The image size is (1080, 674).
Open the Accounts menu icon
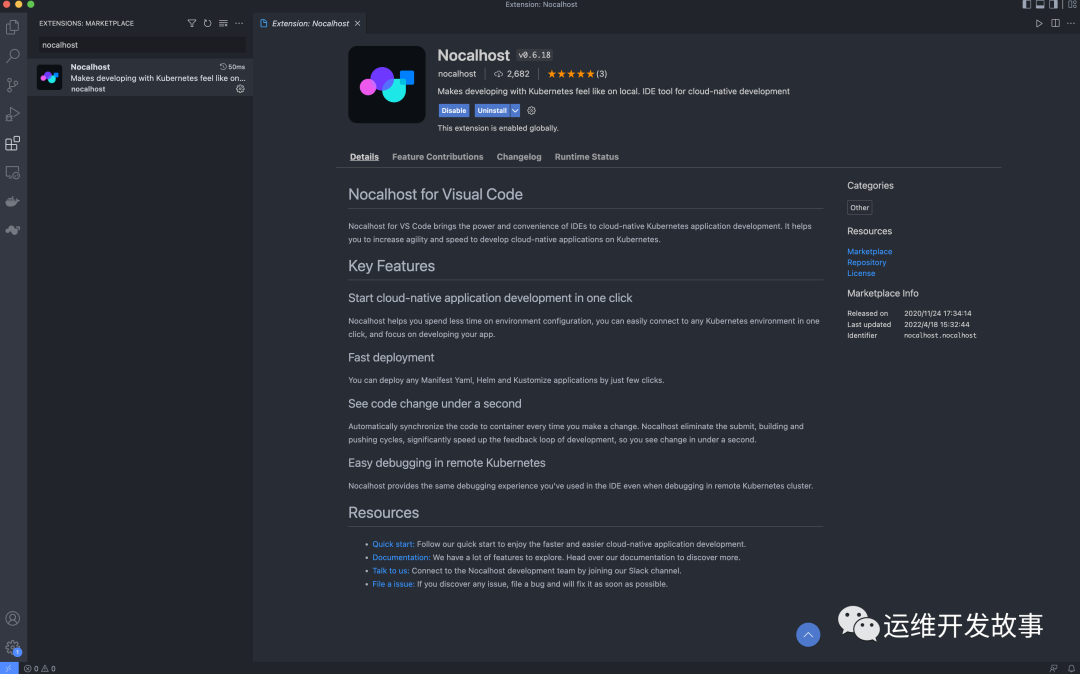(x=12, y=618)
